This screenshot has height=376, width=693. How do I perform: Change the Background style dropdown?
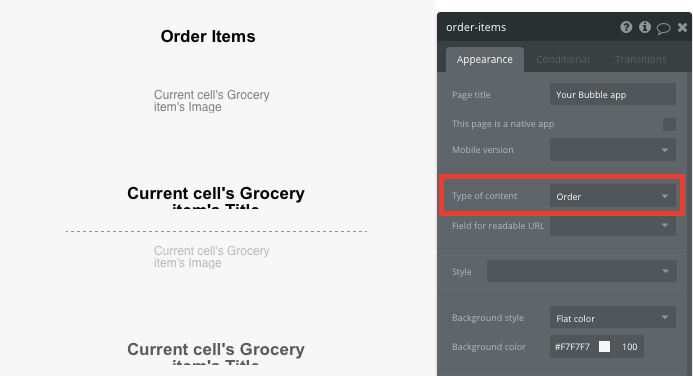[613, 318]
